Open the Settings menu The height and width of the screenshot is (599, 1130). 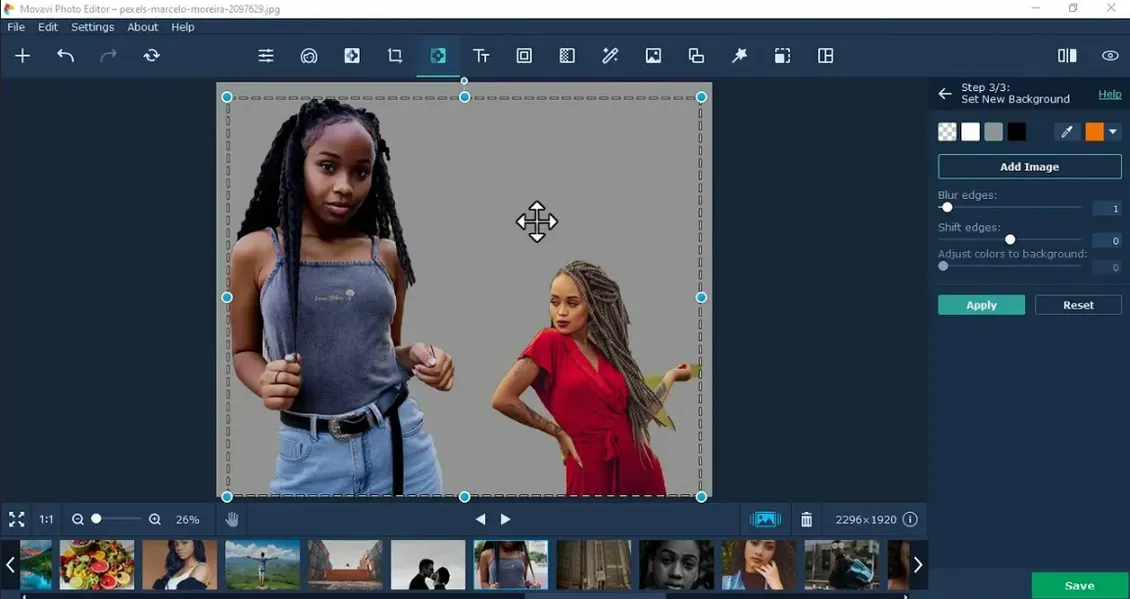(92, 27)
